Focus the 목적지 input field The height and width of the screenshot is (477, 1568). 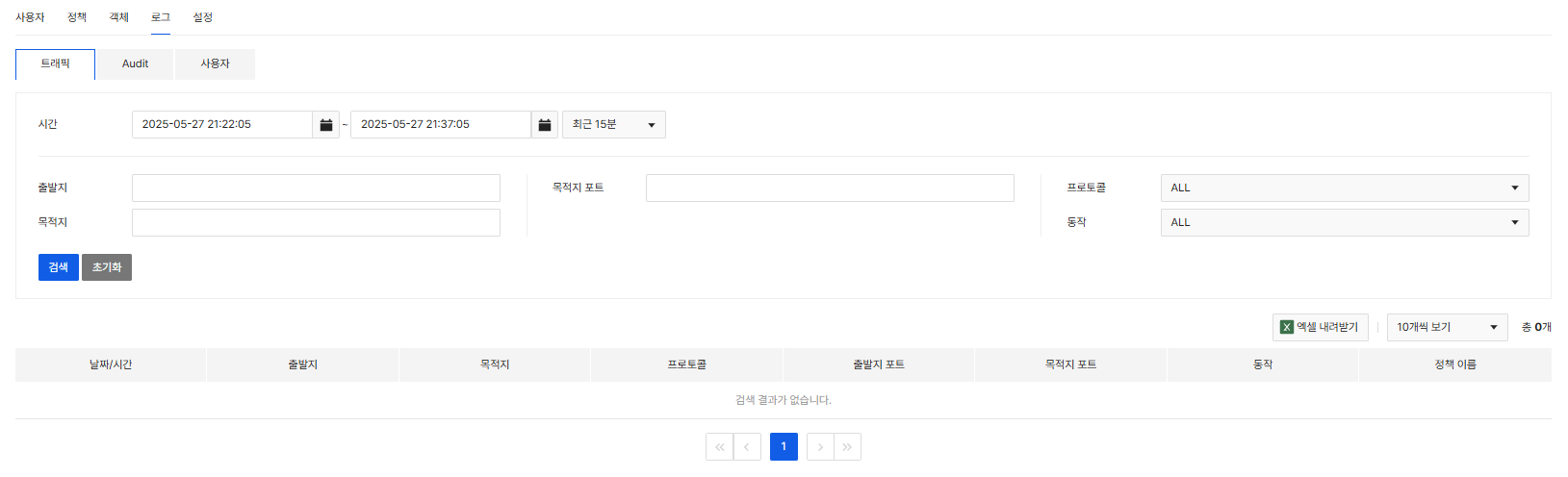(316, 223)
